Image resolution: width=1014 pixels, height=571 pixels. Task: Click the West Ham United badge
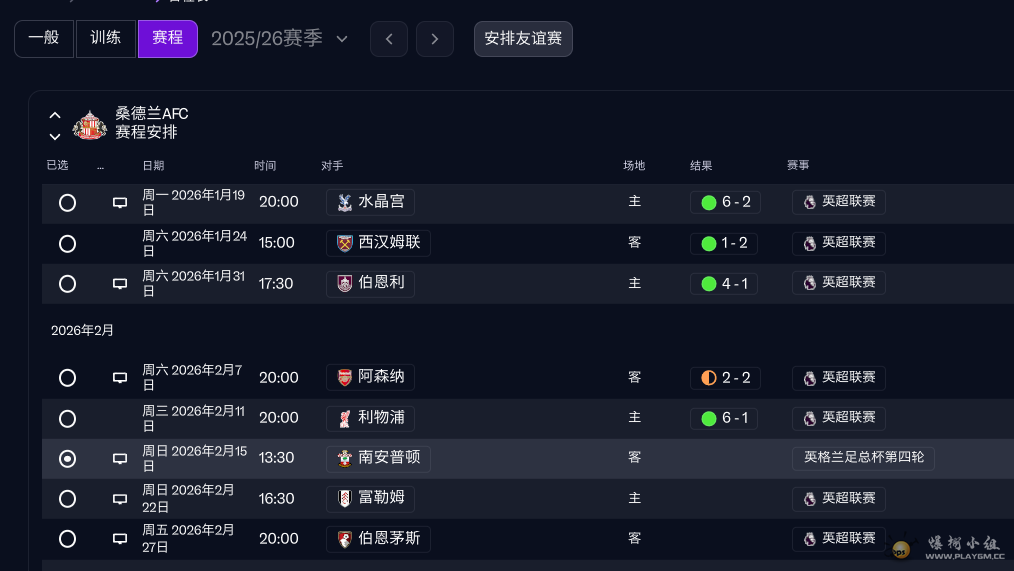(345, 243)
